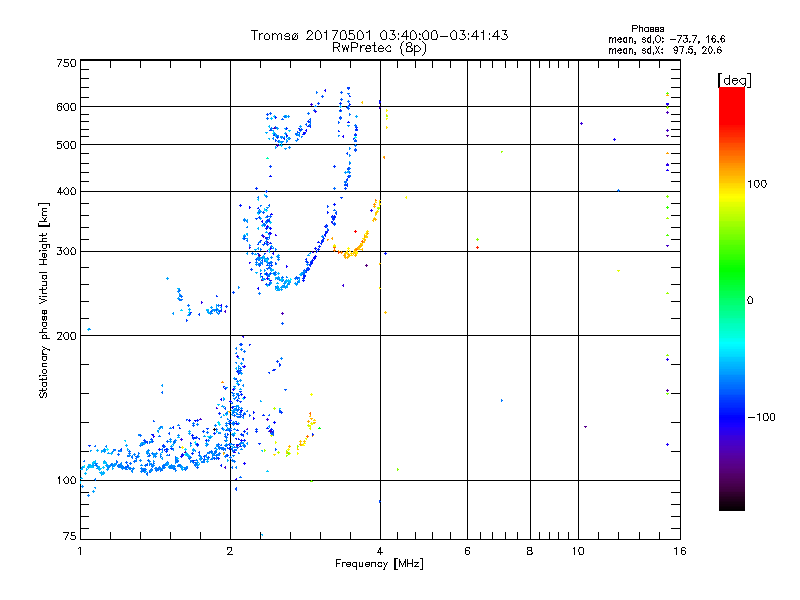This screenshot has width=800, height=600.
Task: Click the colorbar tick label '100'
Action: pos(757,184)
